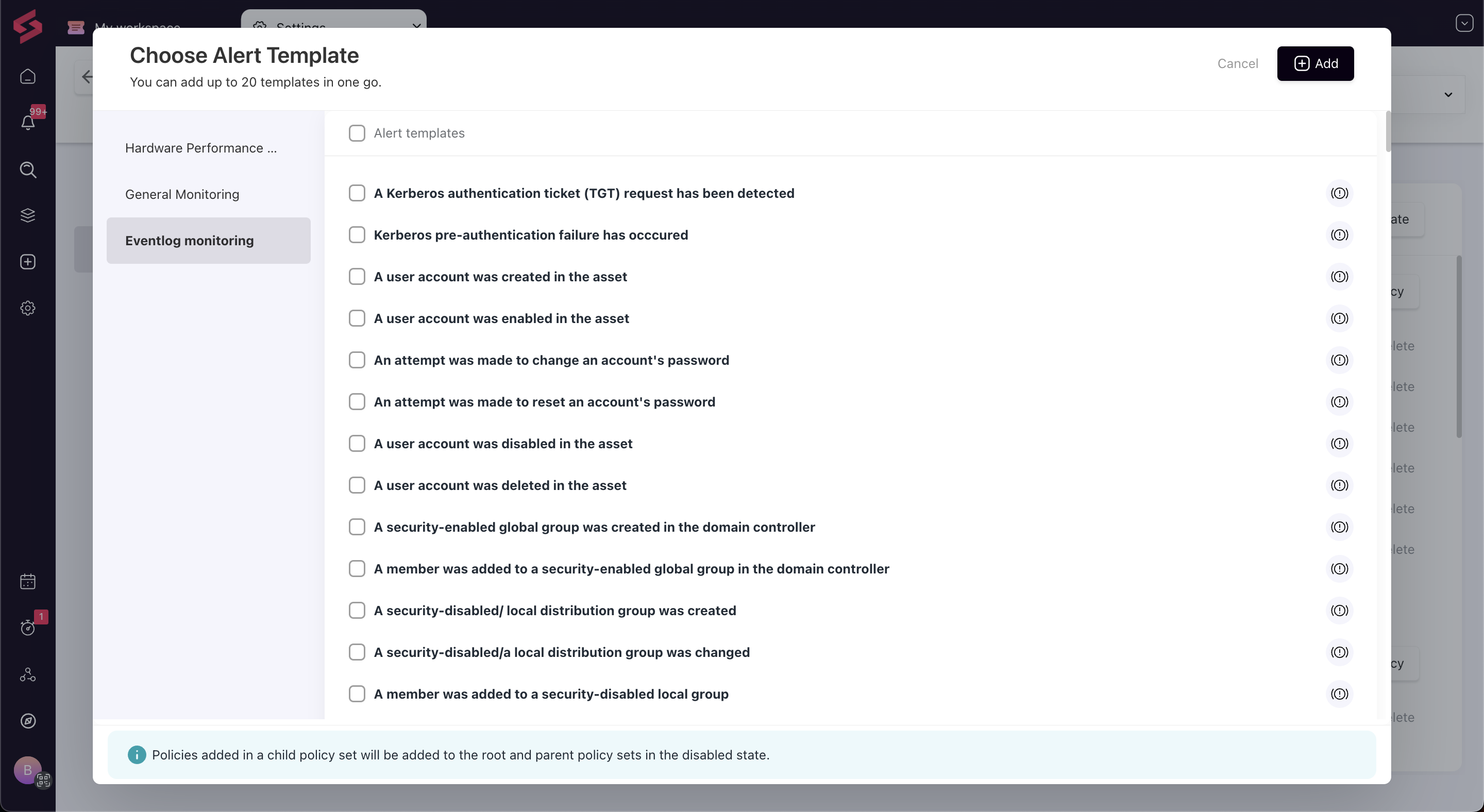Click the info icon next to security-disabled local group created alert

pyautogui.click(x=1339, y=610)
